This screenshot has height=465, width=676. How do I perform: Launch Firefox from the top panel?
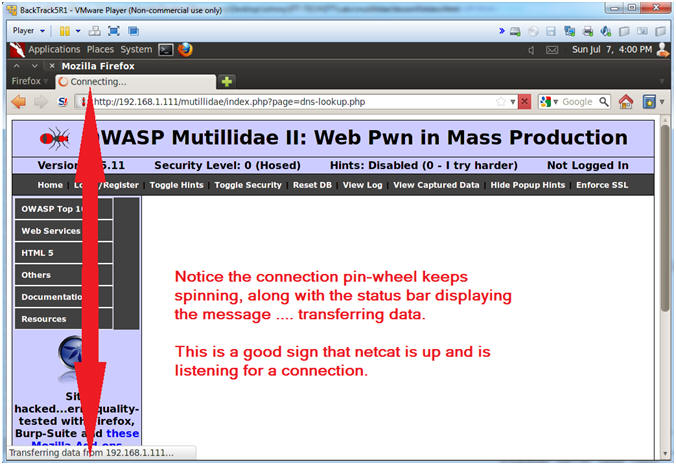pos(185,50)
